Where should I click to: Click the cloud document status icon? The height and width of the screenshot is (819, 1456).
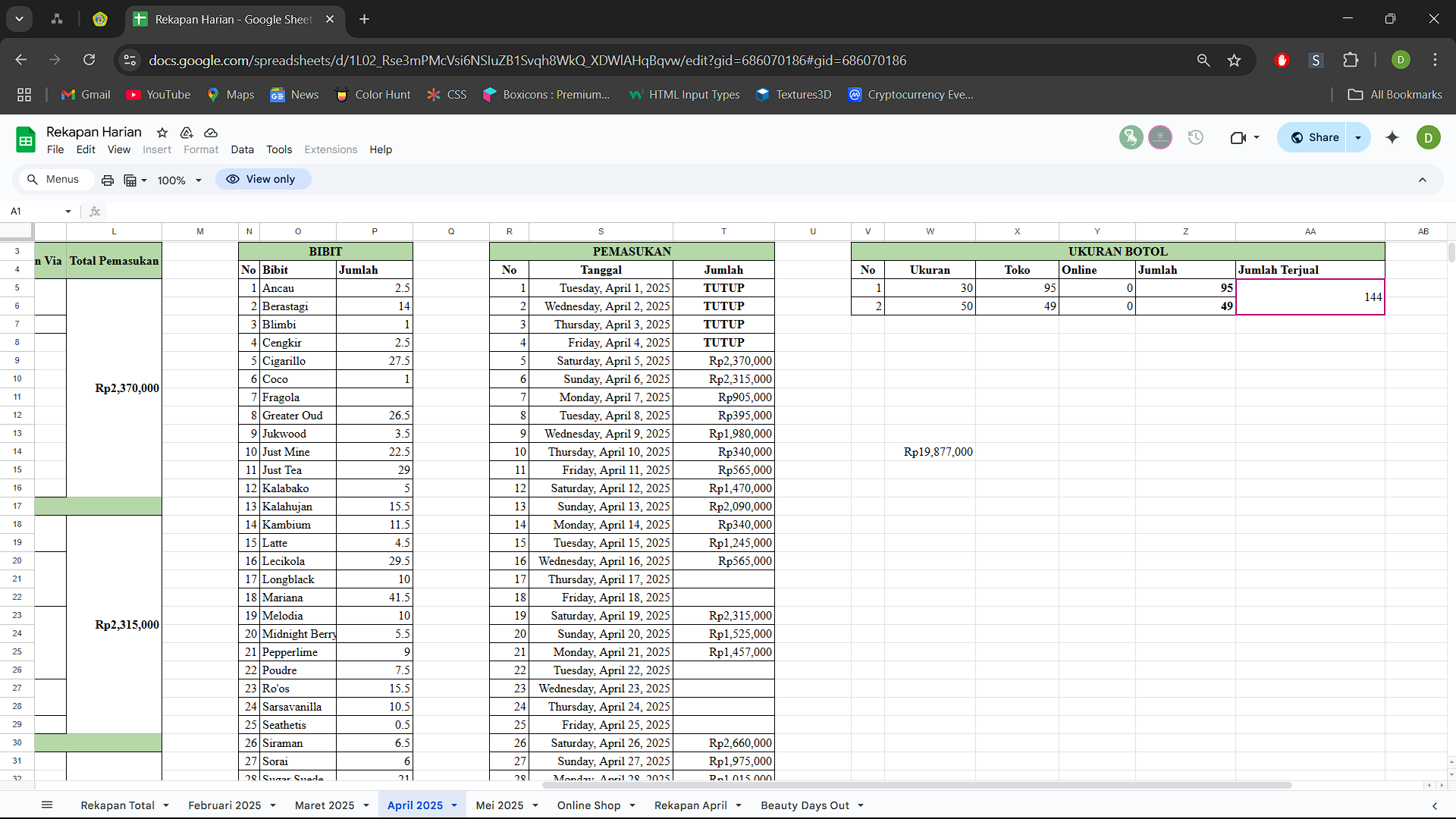point(211,133)
